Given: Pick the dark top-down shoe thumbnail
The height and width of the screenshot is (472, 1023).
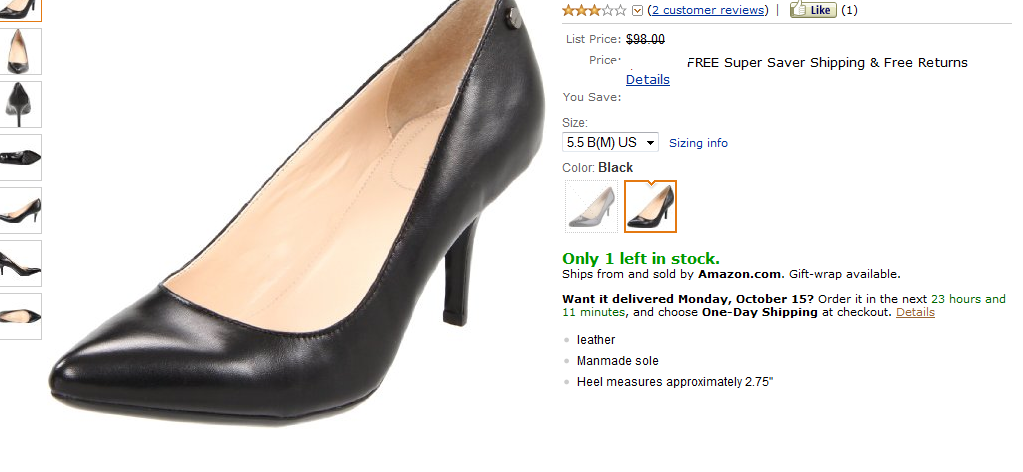Looking at the screenshot, I should coord(20,157).
